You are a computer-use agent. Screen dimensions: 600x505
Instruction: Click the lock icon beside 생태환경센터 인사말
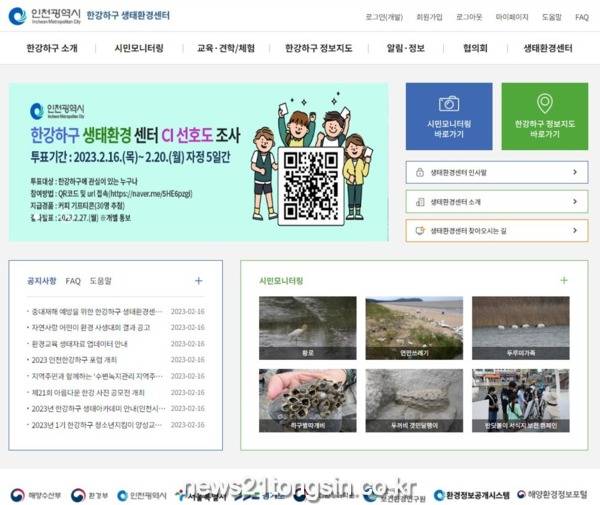click(416, 172)
